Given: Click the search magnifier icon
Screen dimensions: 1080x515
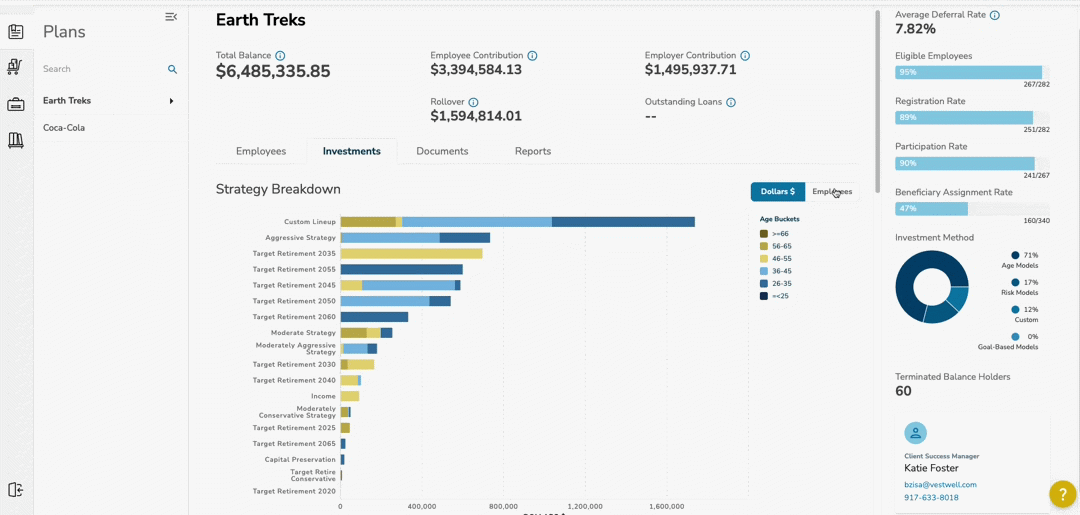Looking at the screenshot, I should (172, 70).
